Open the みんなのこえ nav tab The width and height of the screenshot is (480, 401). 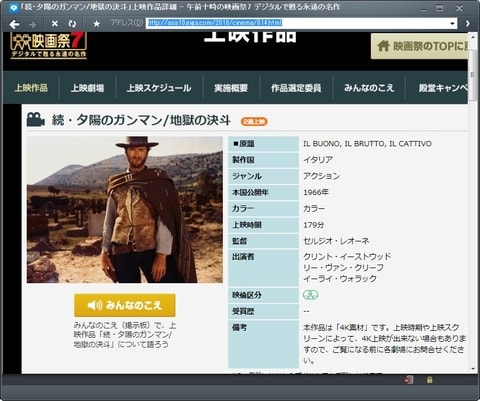pyautogui.click(x=369, y=88)
